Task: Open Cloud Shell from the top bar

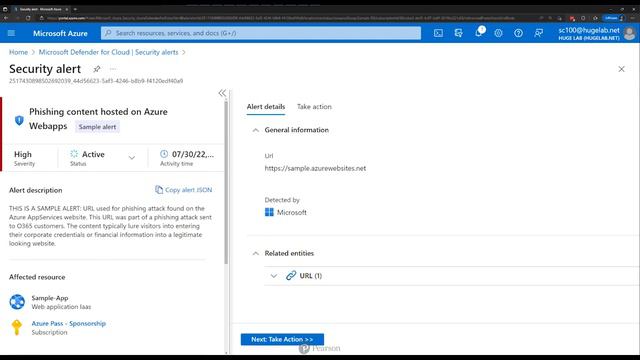Action: [x=438, y=33]
